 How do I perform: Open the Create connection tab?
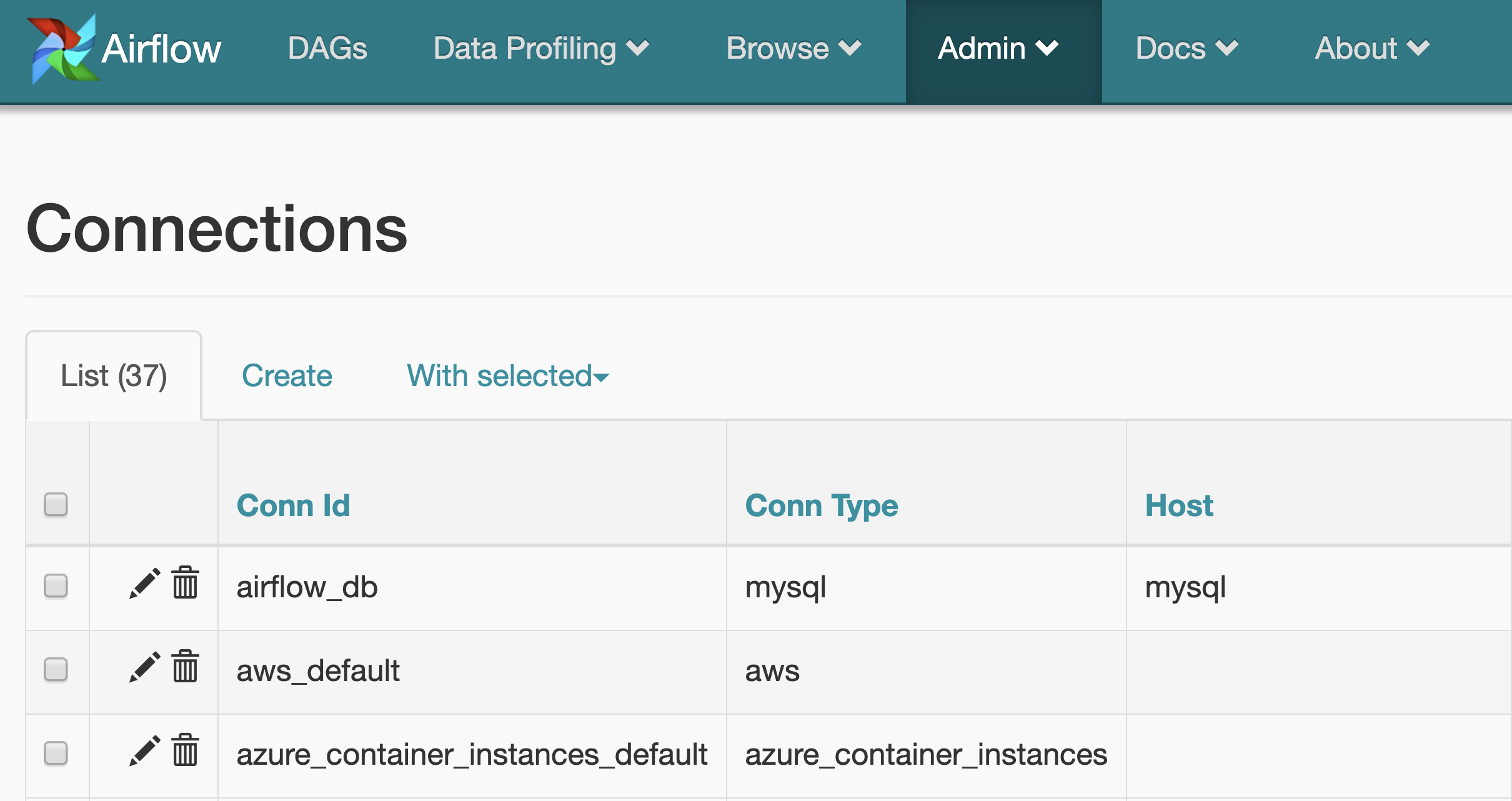(x=287, y=376)
